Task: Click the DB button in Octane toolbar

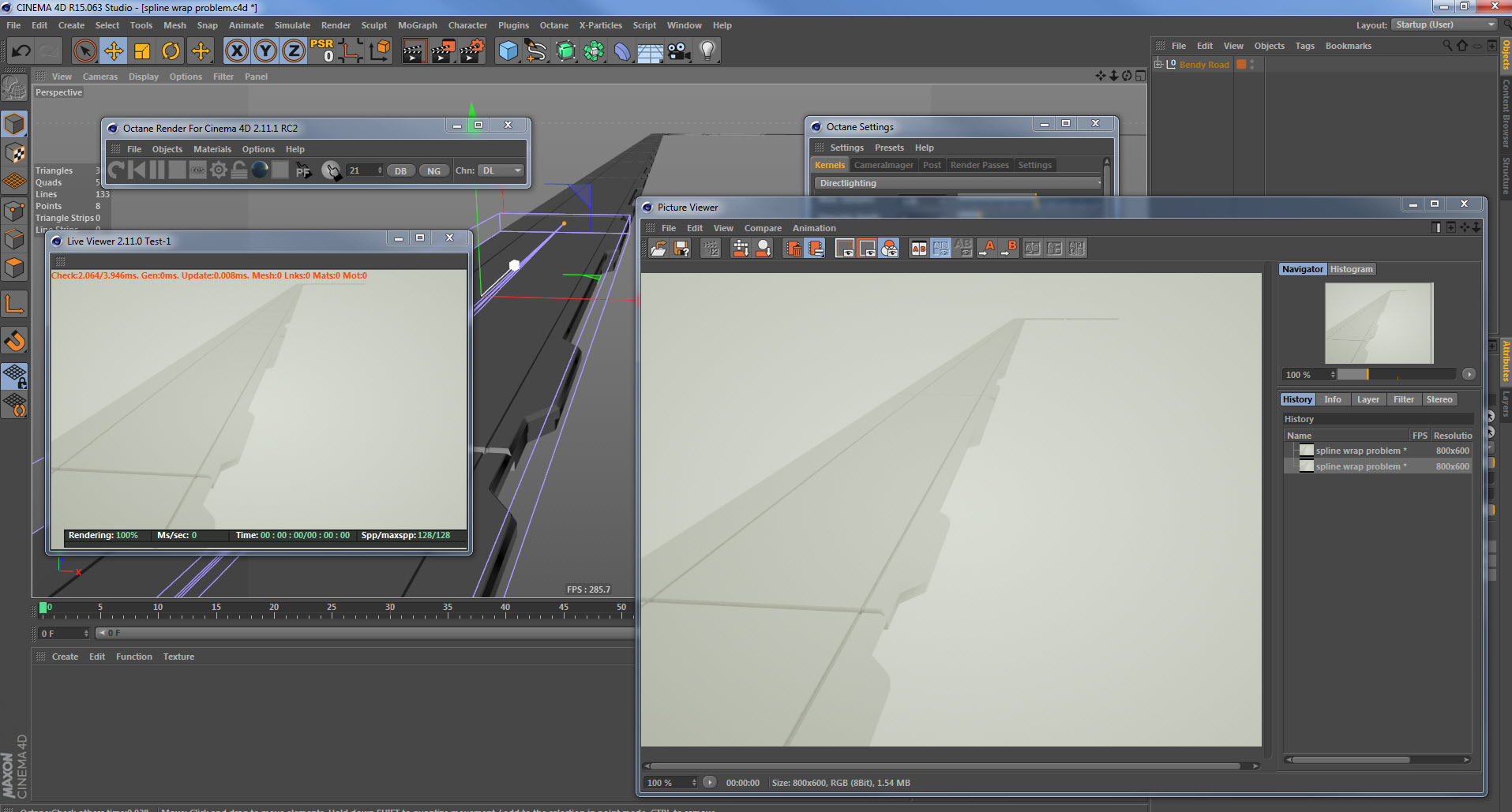Action: coord(401,170)
